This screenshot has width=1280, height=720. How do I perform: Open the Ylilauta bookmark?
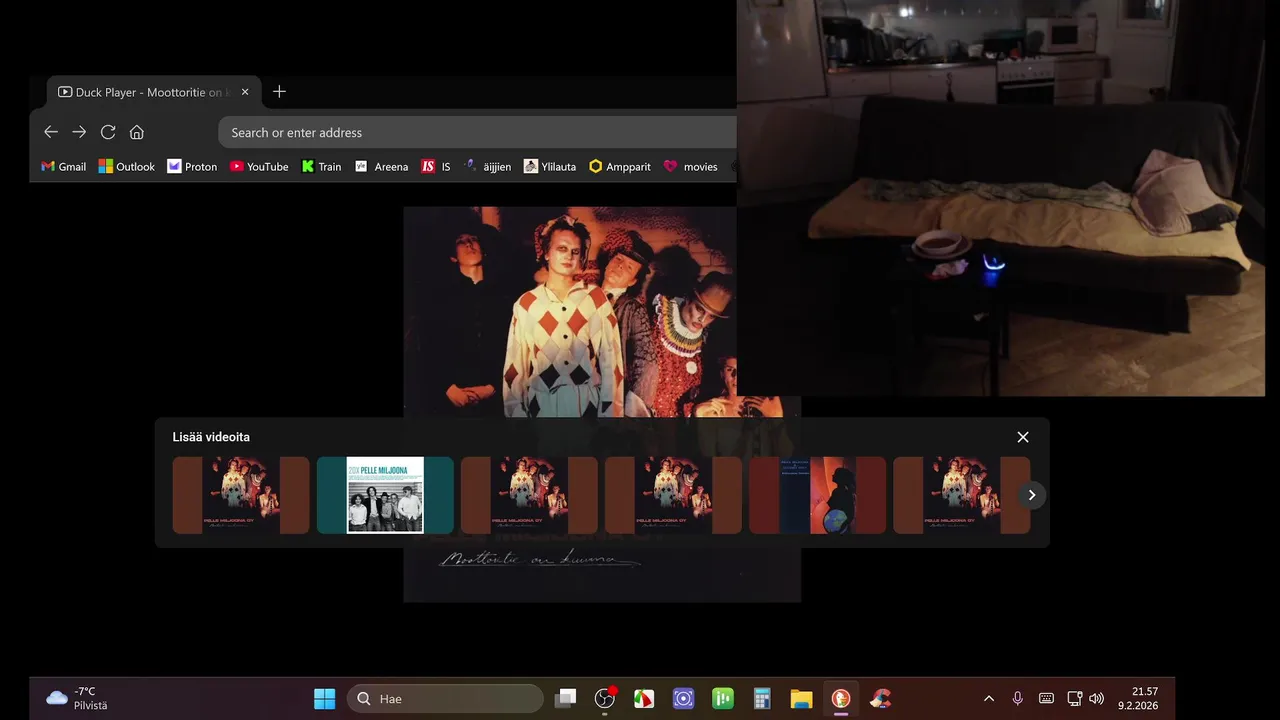coord(550,167)
